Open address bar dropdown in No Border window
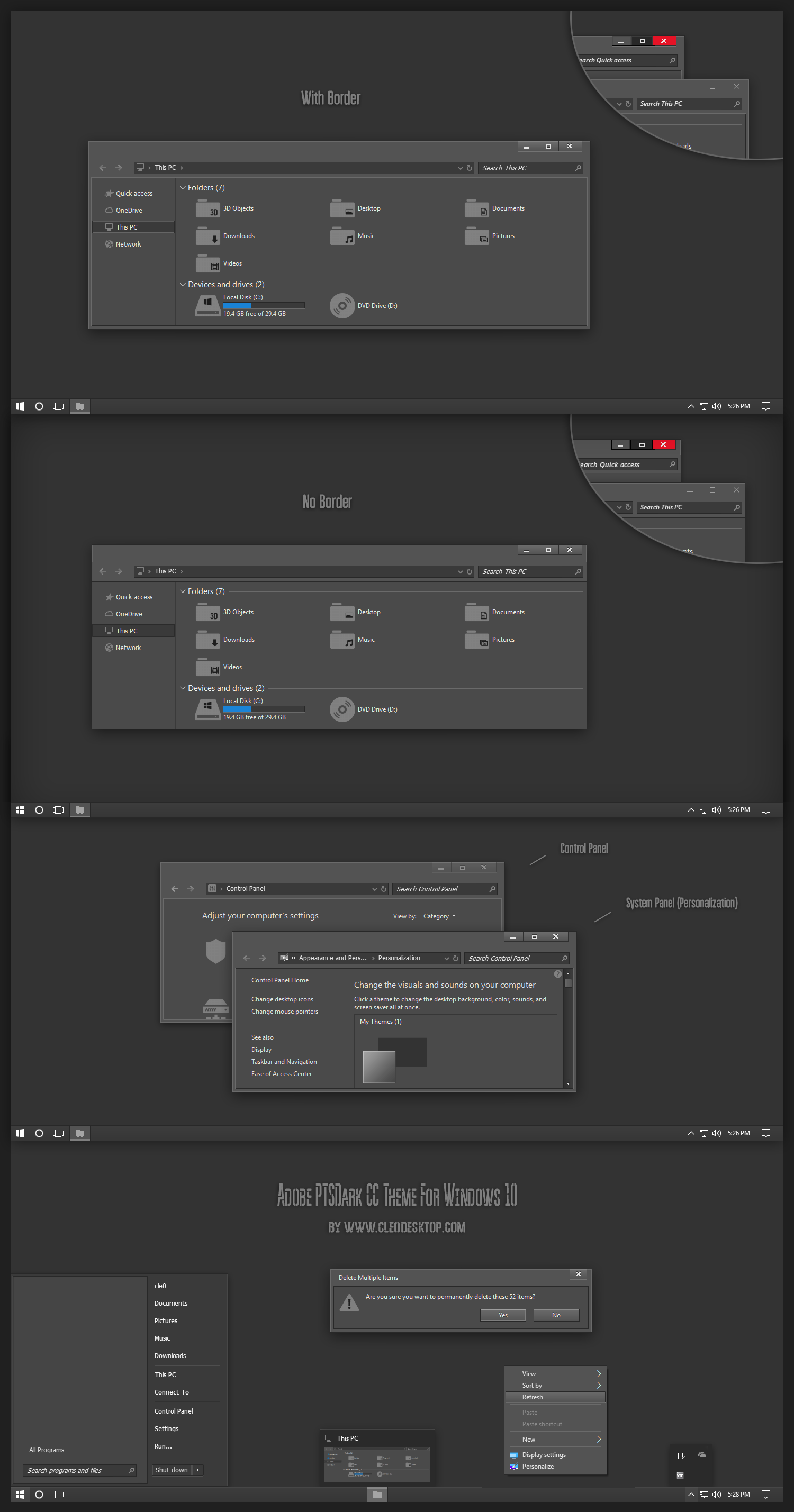The height and width of the screenshot is (1512, 794). click(461, 572)
